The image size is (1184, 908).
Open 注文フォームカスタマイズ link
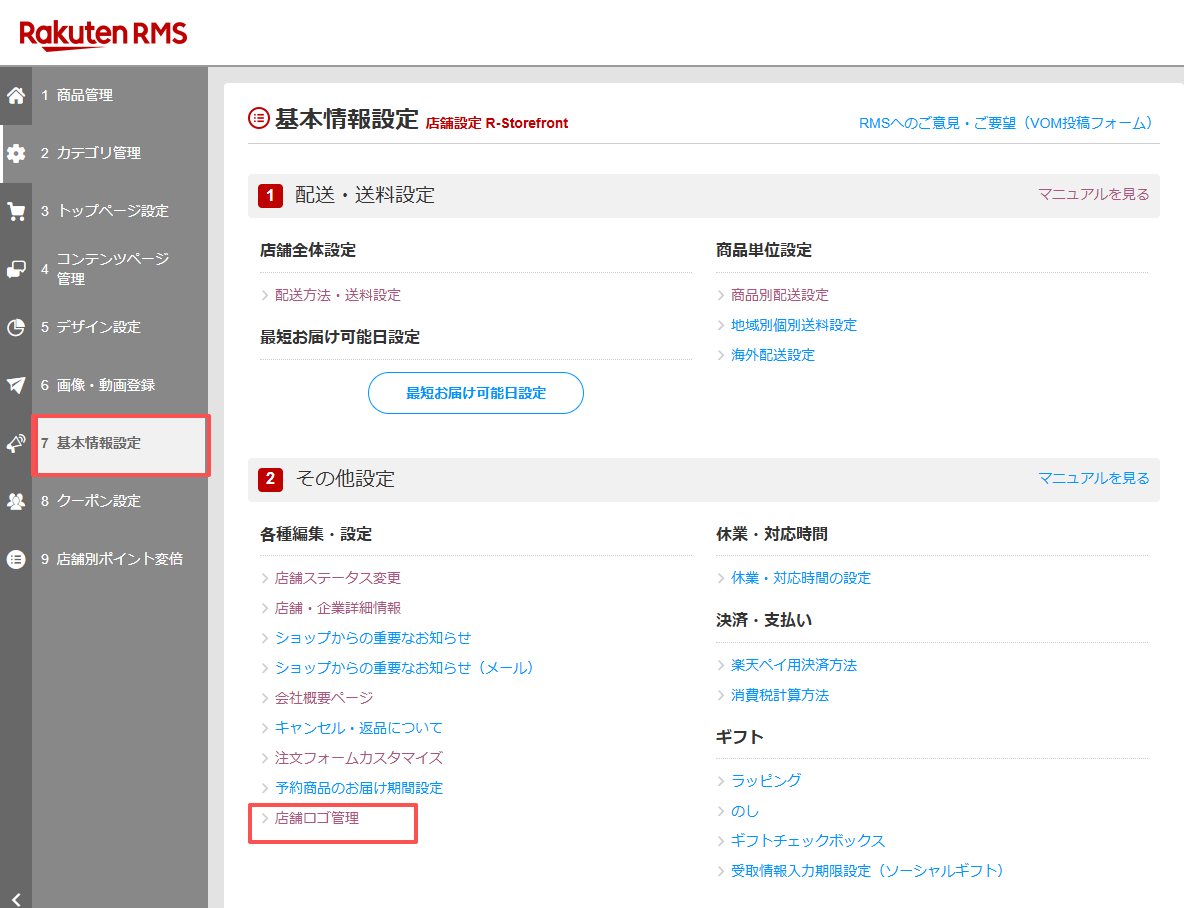click(359, 758)
